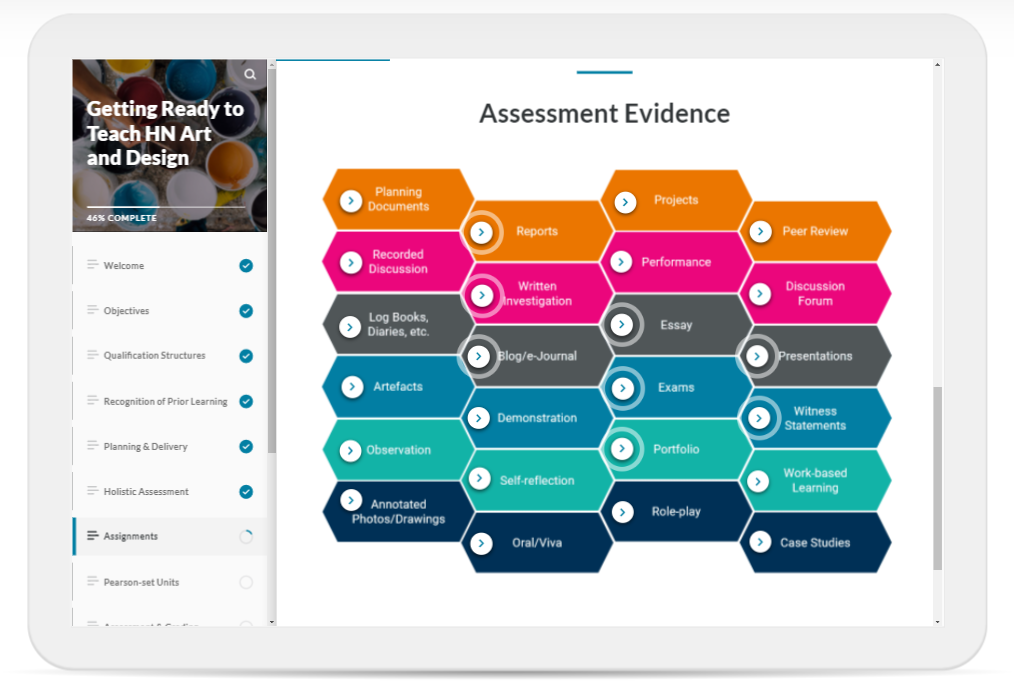The height and width of the screenshot is (685, 1014).
Task: Click the list icon beside Assignments
Action: [93, 536]
